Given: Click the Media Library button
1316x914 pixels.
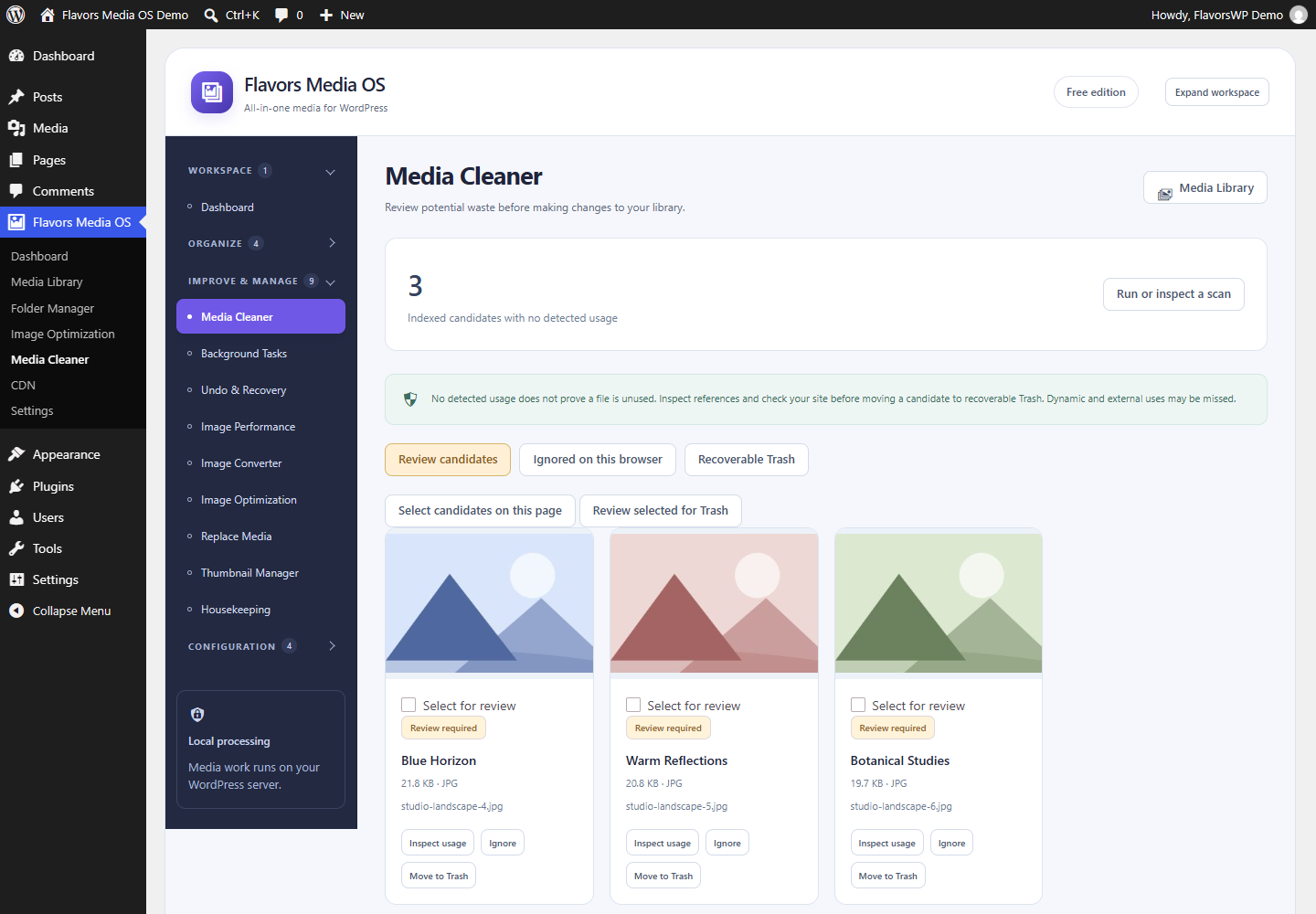Looking at the screenshot, I should (1205, 187).
